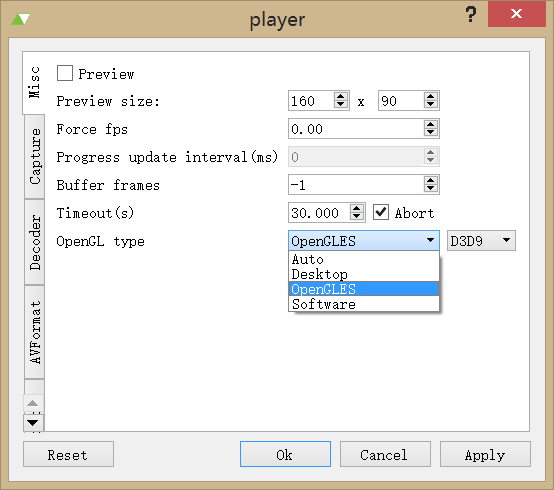Decrease preview height with down arrow
554x490 pixels.
point(430,104)
